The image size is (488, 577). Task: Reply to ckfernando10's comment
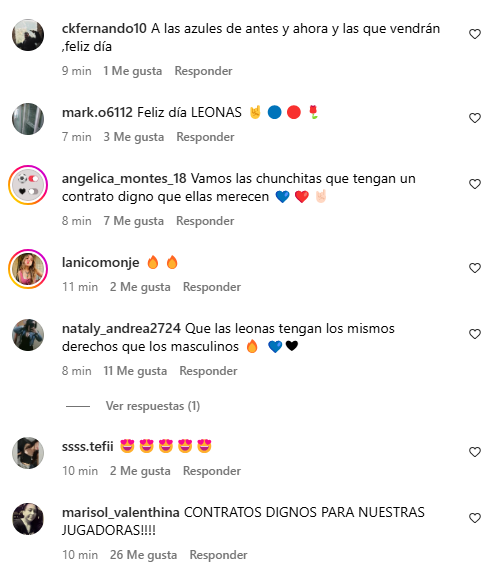203,71
